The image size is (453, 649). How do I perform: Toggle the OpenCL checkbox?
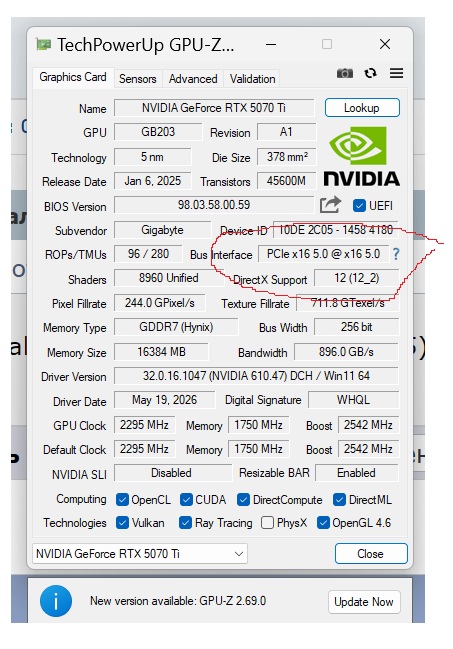[122, 500]
